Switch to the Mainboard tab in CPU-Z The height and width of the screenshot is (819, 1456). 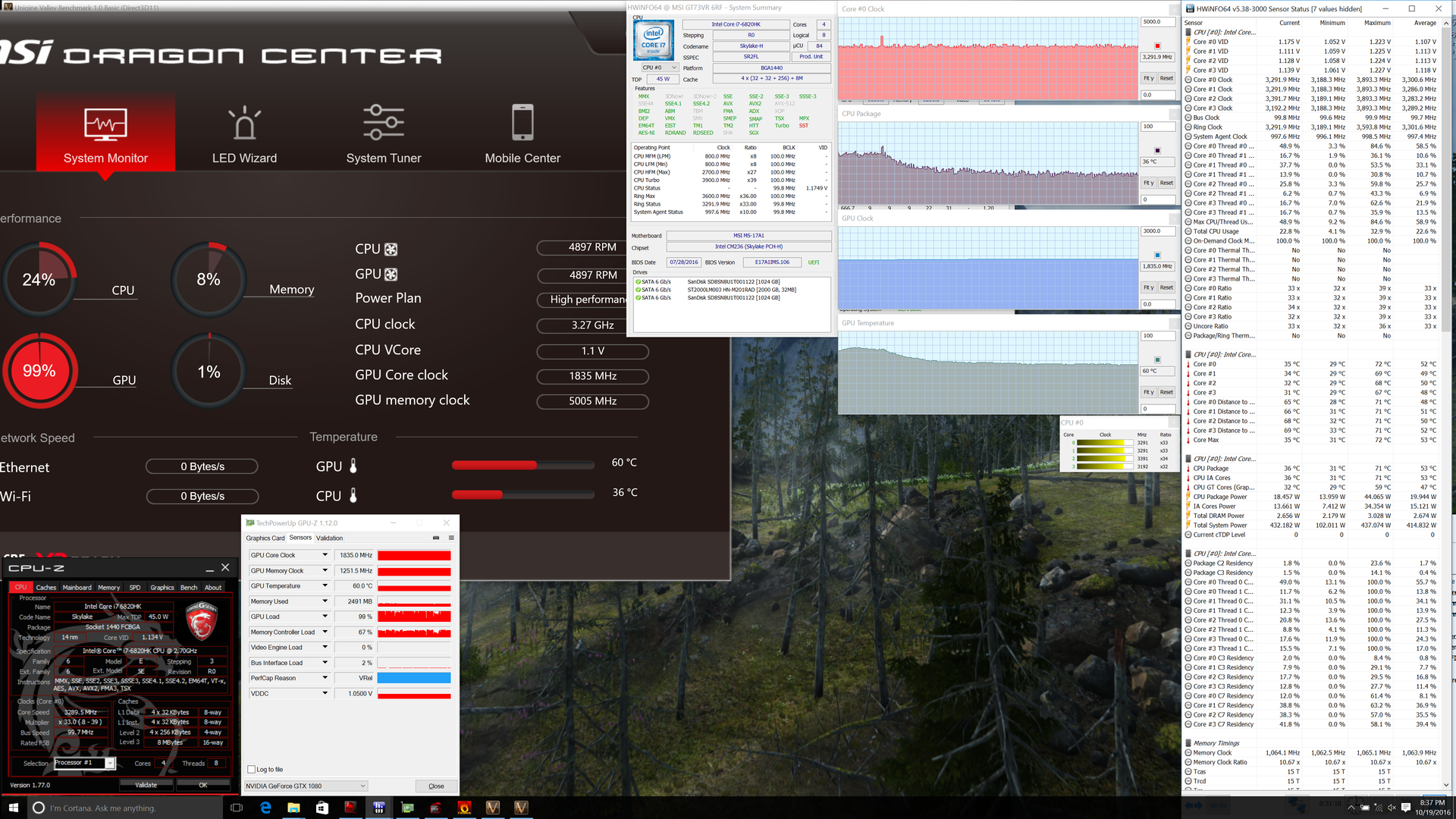click(77, 588)
